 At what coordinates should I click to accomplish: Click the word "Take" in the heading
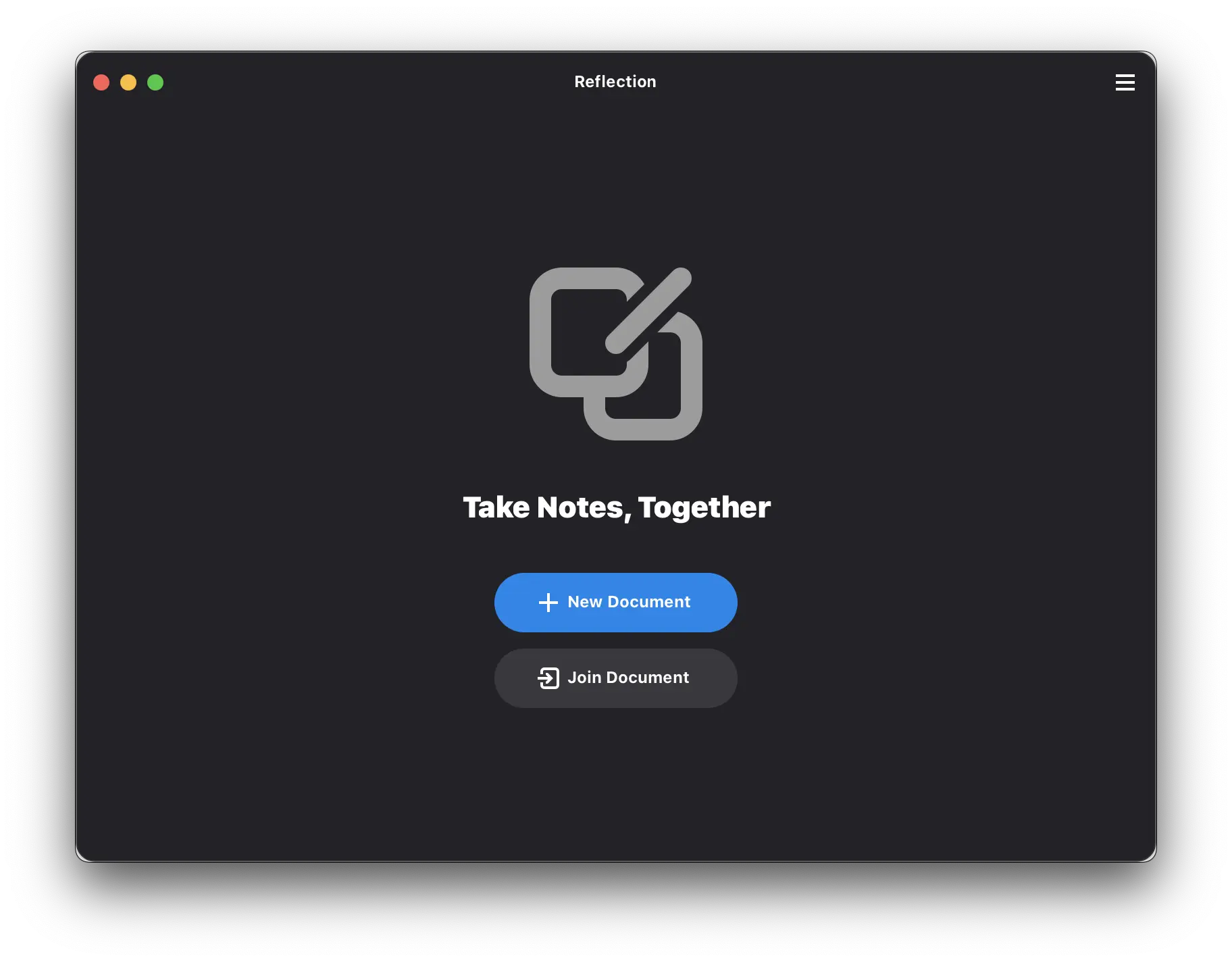point(496,507)
